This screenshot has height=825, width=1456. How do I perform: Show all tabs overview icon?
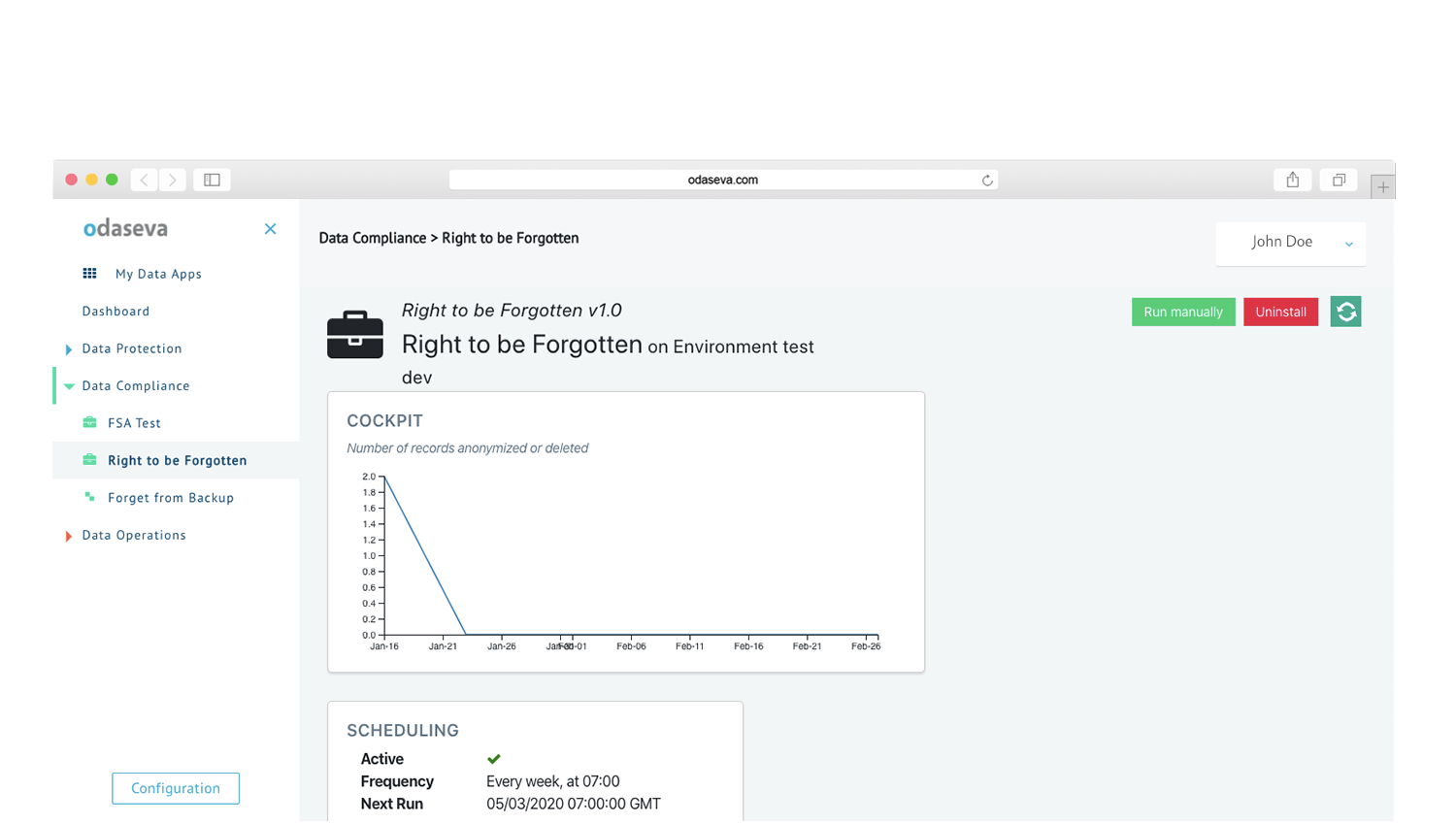click(x=1339, y=180)
